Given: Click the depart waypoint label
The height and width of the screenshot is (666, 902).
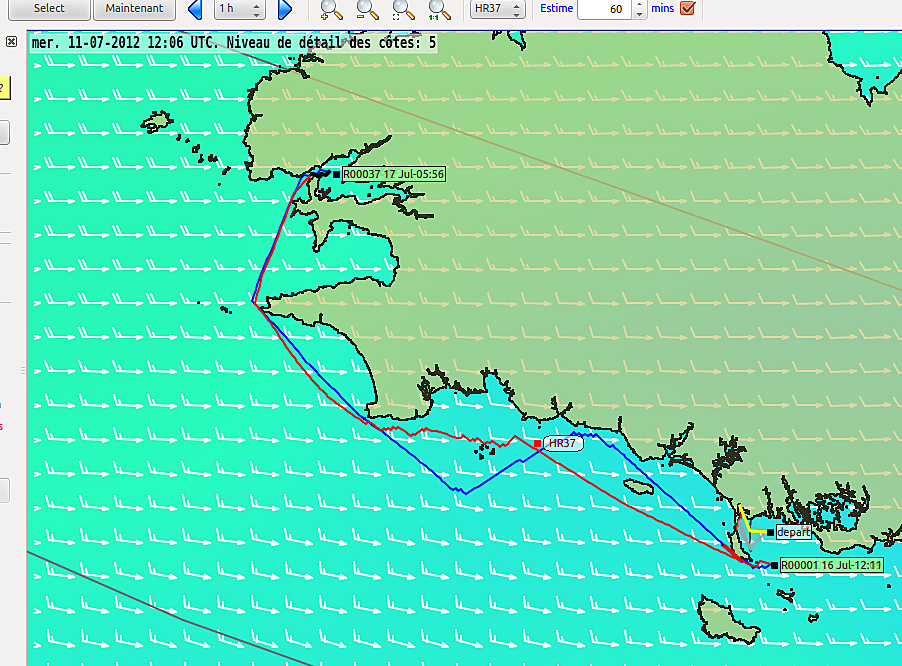Looking at the screenshot, I should (x=793, y=532).
